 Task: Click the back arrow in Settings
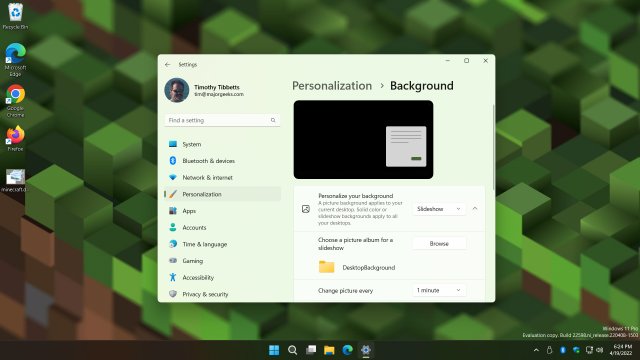(167, 64)
